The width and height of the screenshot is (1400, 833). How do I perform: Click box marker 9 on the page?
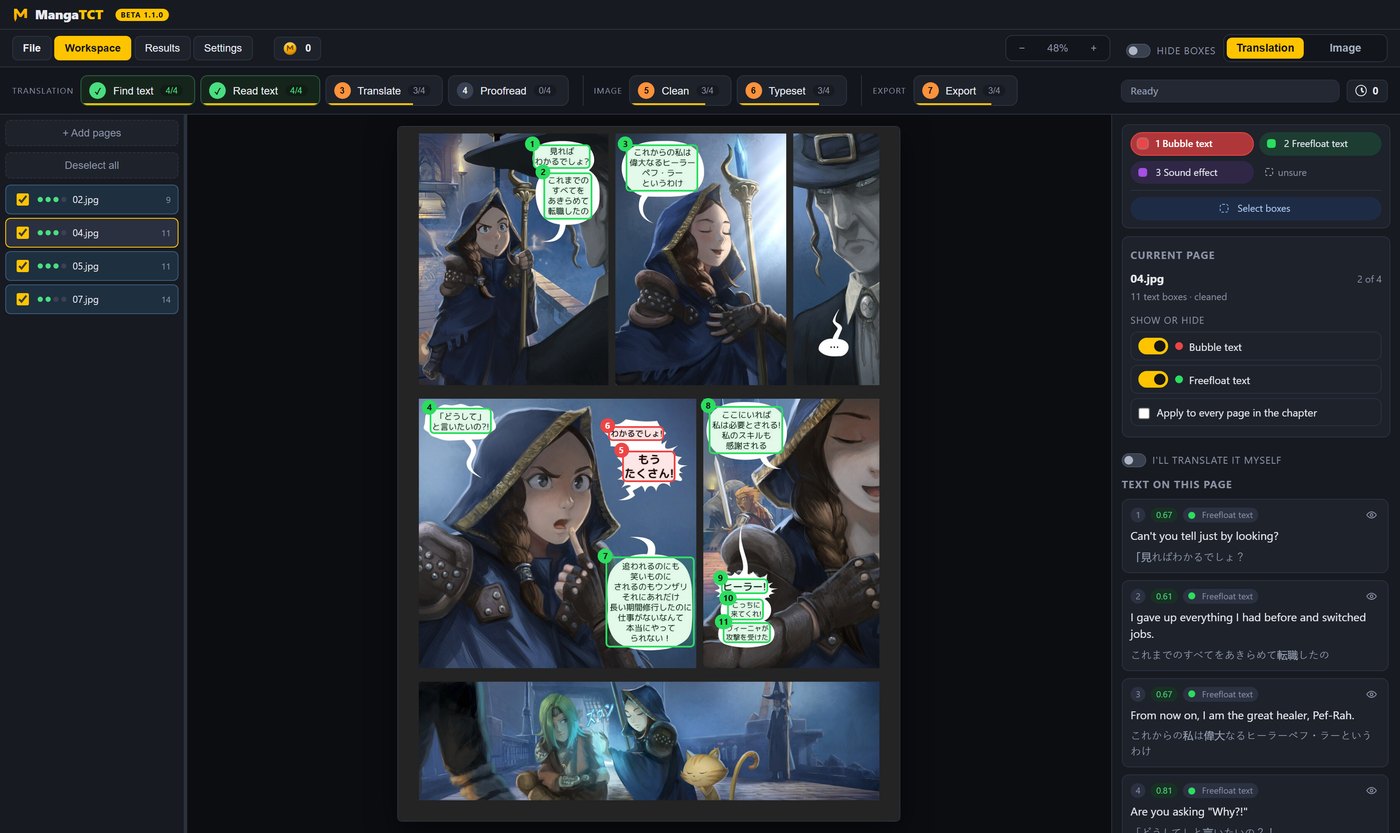pos(720,578)
